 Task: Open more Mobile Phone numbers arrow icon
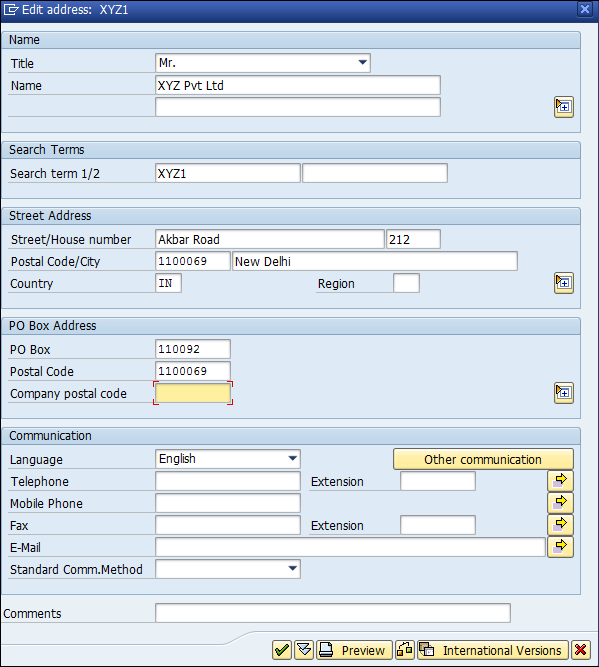[560, 503]
